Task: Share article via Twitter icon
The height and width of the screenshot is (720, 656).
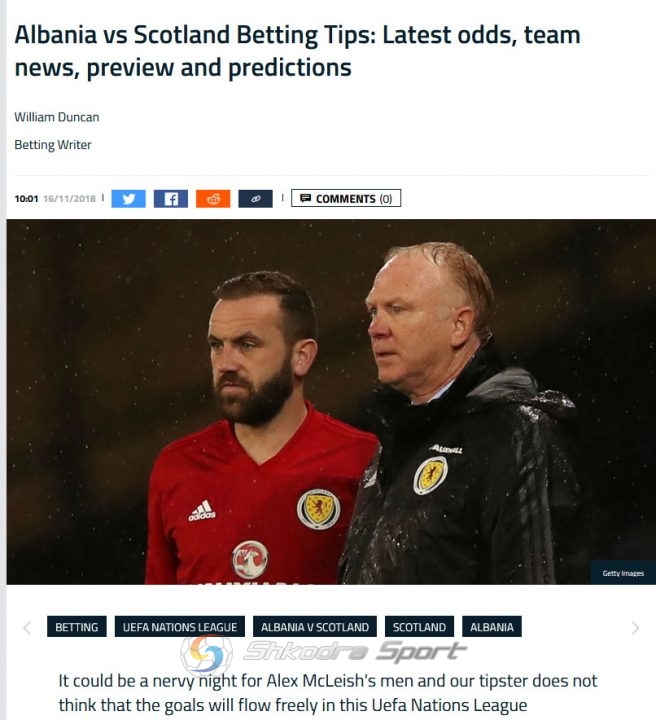Action: coord(129,199)
